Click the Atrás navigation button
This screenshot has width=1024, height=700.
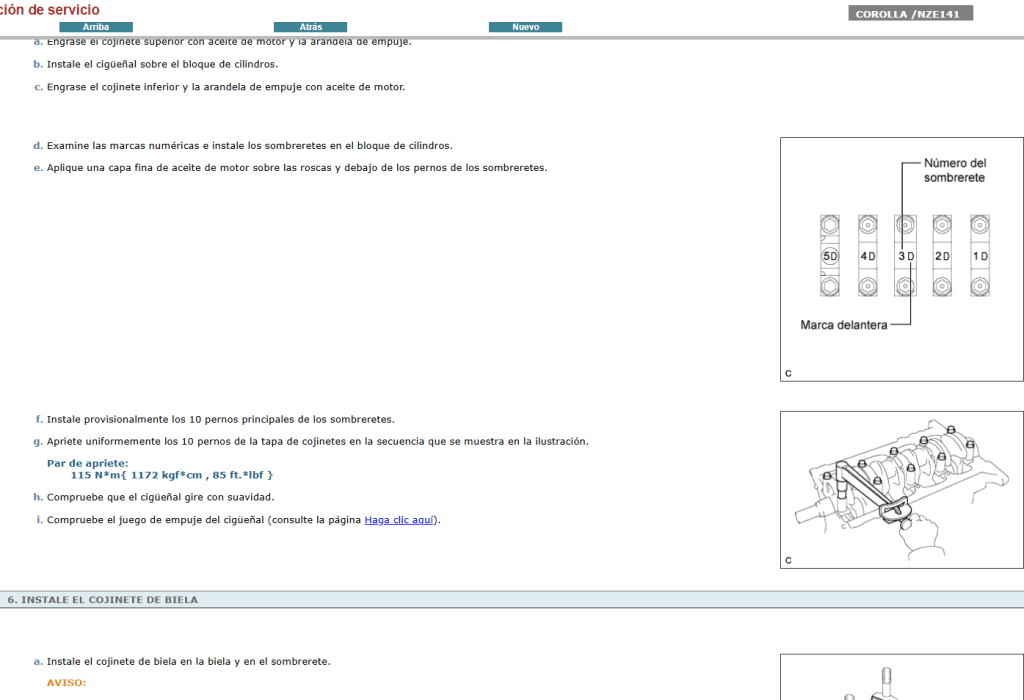pos(310,26)
